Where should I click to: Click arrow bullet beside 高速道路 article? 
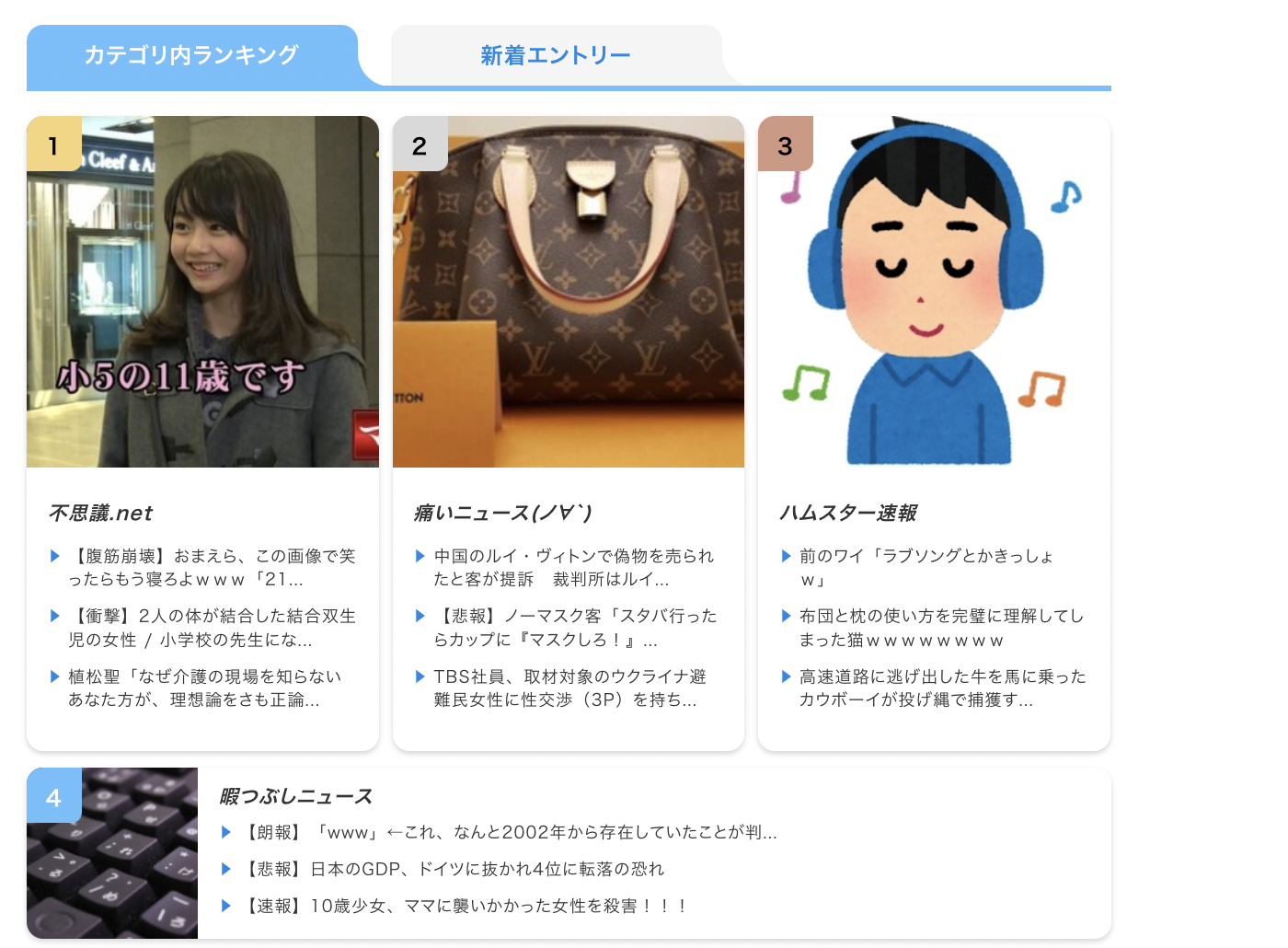tap(787, 676)
